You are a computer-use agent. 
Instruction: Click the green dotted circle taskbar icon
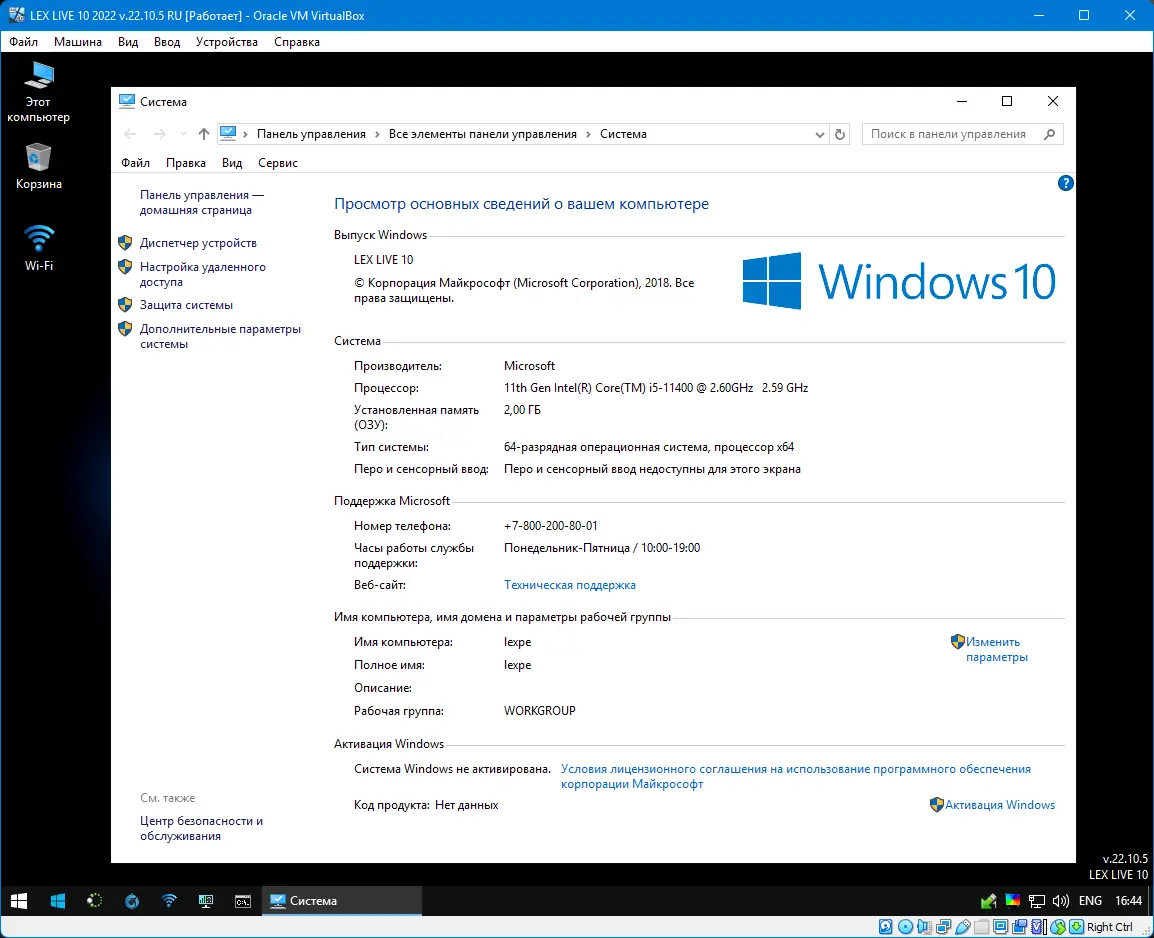(x=95, y=900)
